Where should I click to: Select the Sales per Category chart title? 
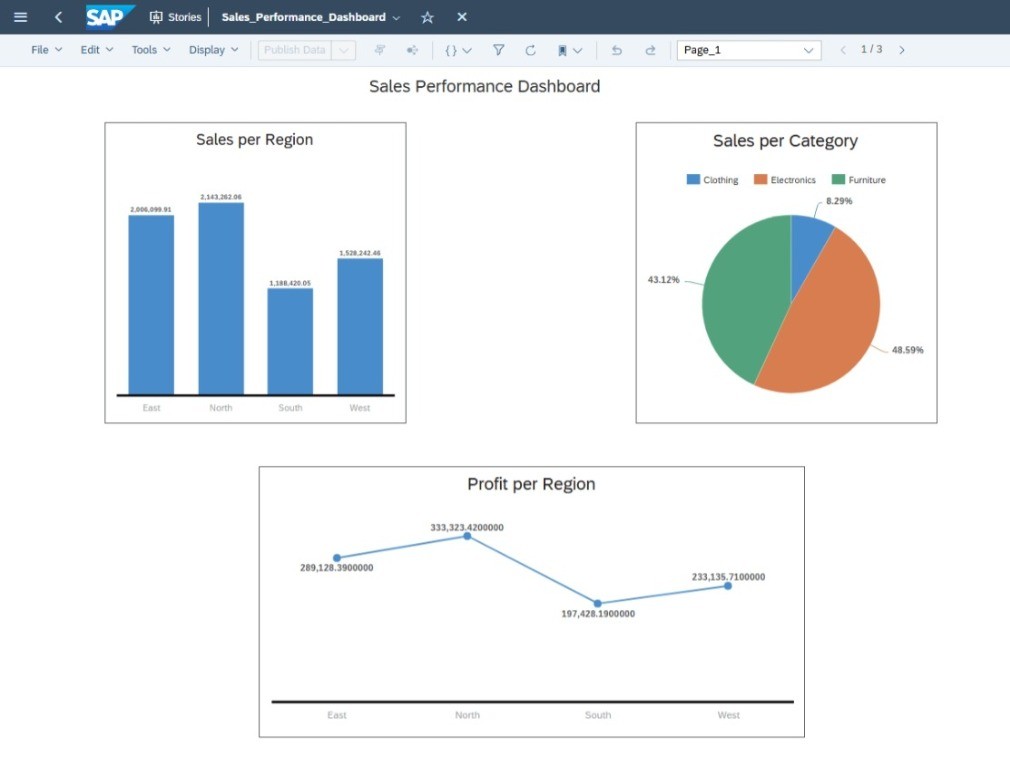pos(785,141)
